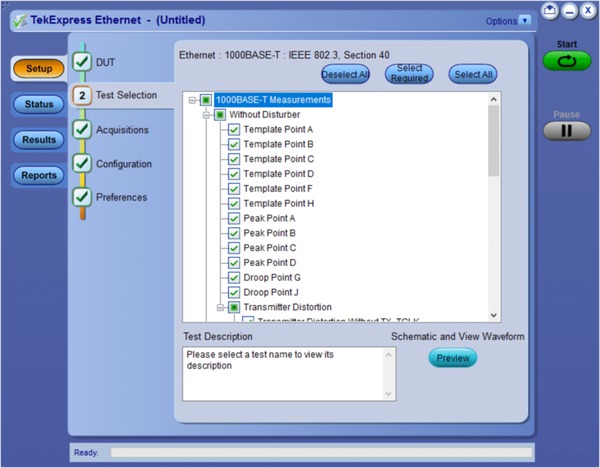This screenshot has width=600, height=468.
Task: Collapse the 1000BASE-T Measurements tree node
Action: coord(192,100)
